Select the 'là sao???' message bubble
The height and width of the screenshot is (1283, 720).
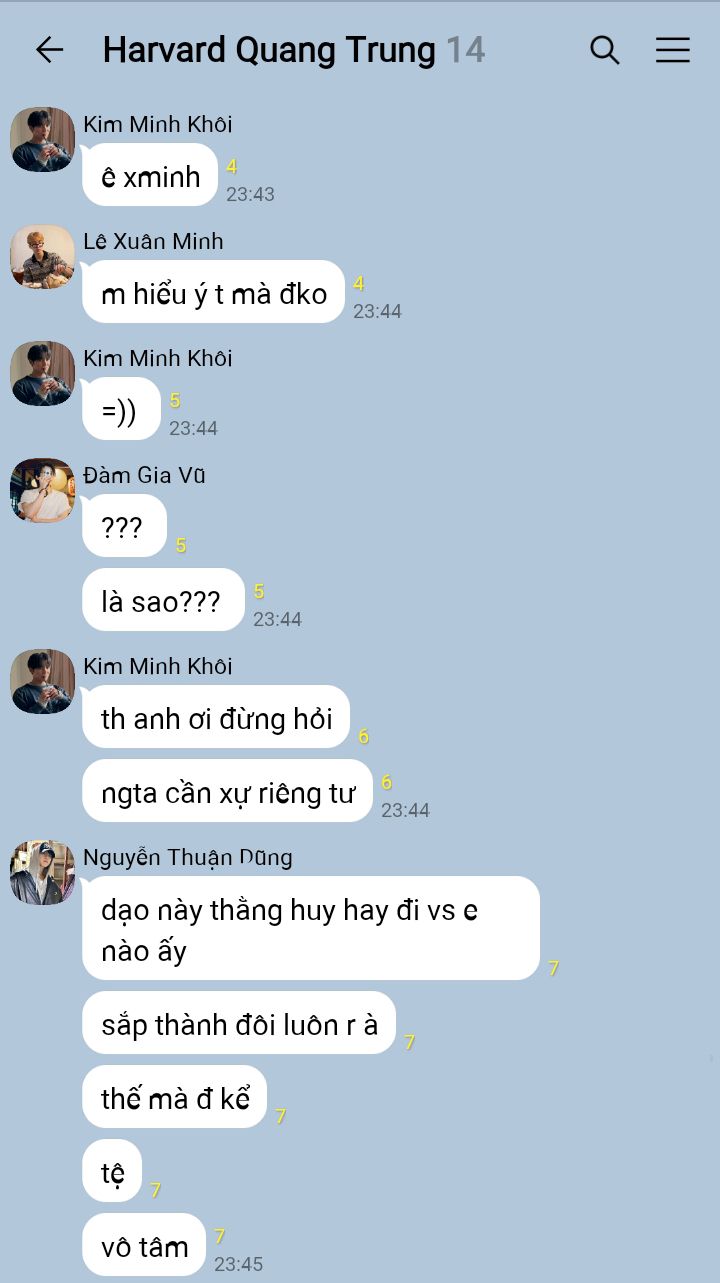[163, 600]
